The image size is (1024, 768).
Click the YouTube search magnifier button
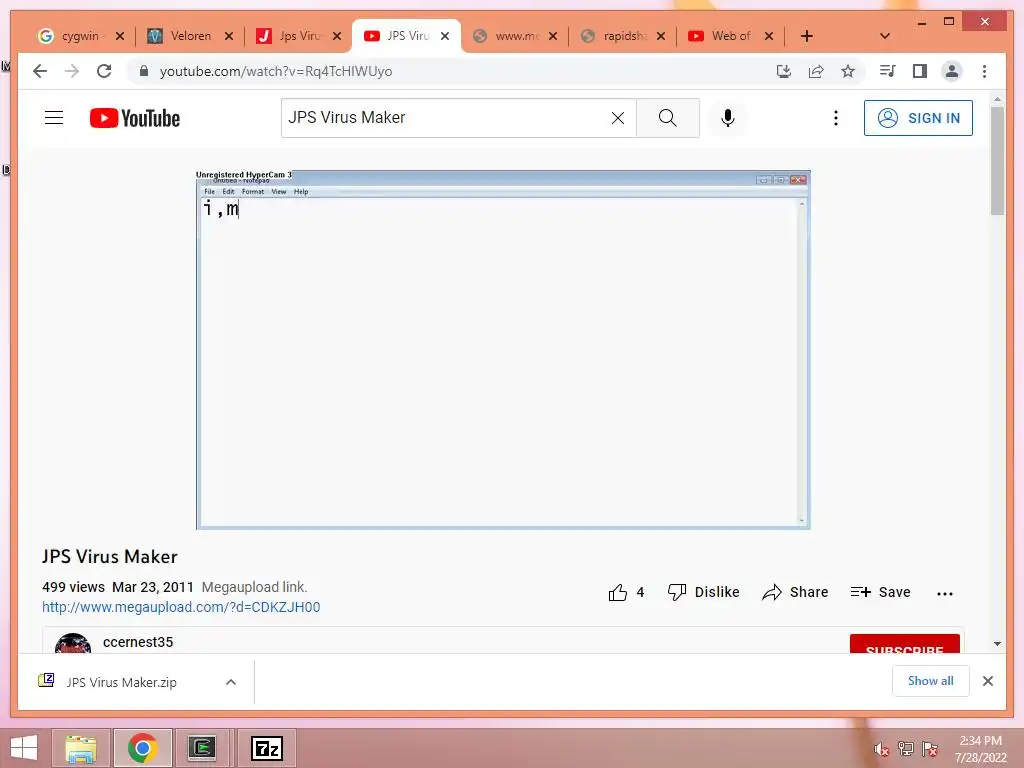[667, 118]
